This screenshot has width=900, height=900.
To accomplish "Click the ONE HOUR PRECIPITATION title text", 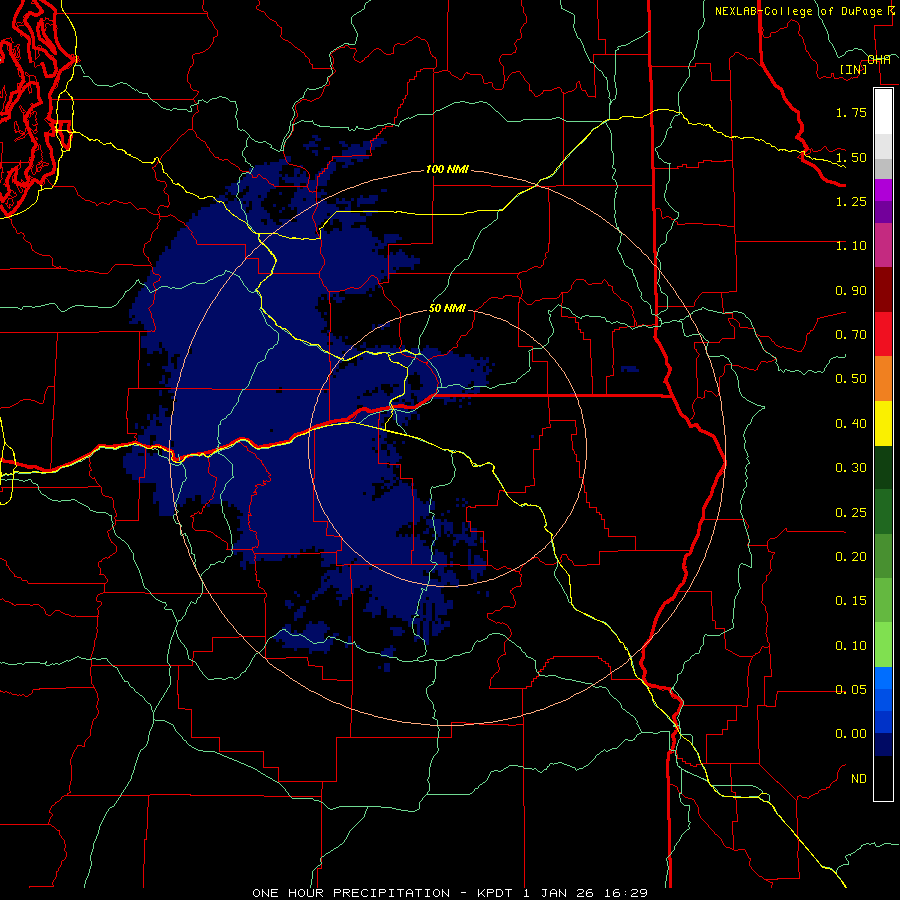I will pos(351,893).
